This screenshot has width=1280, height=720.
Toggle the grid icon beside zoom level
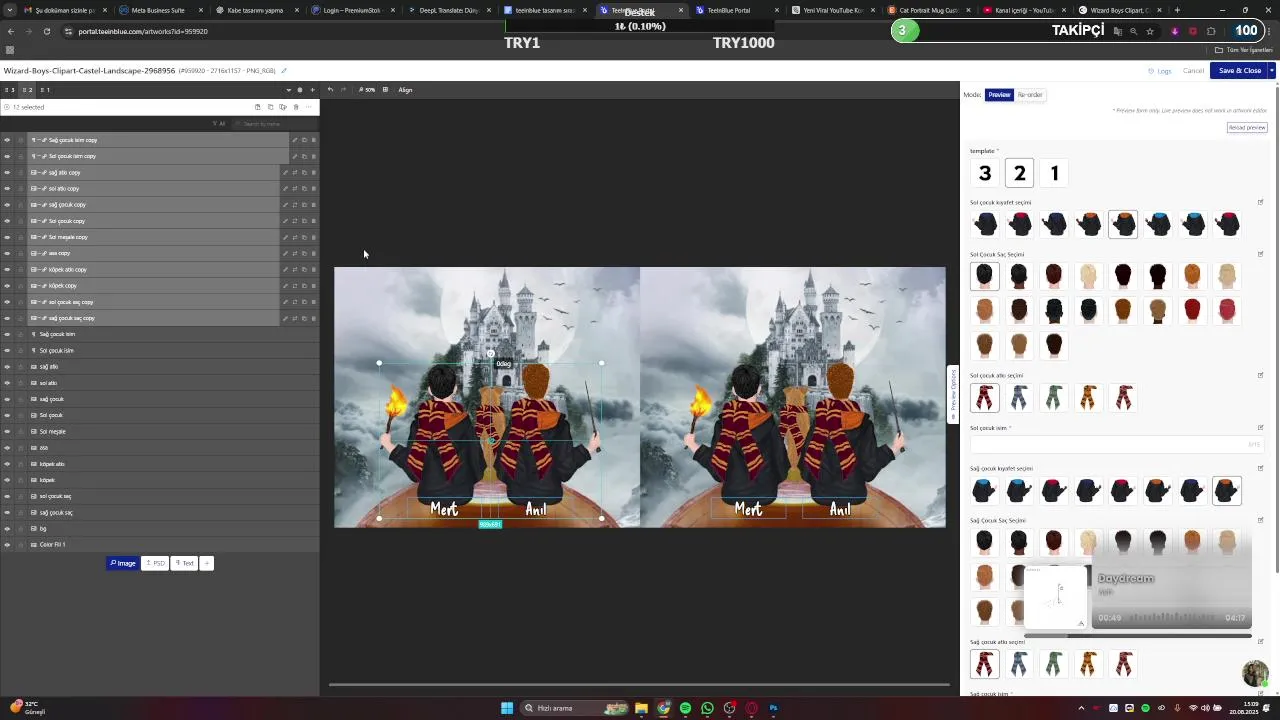(385, 90)
